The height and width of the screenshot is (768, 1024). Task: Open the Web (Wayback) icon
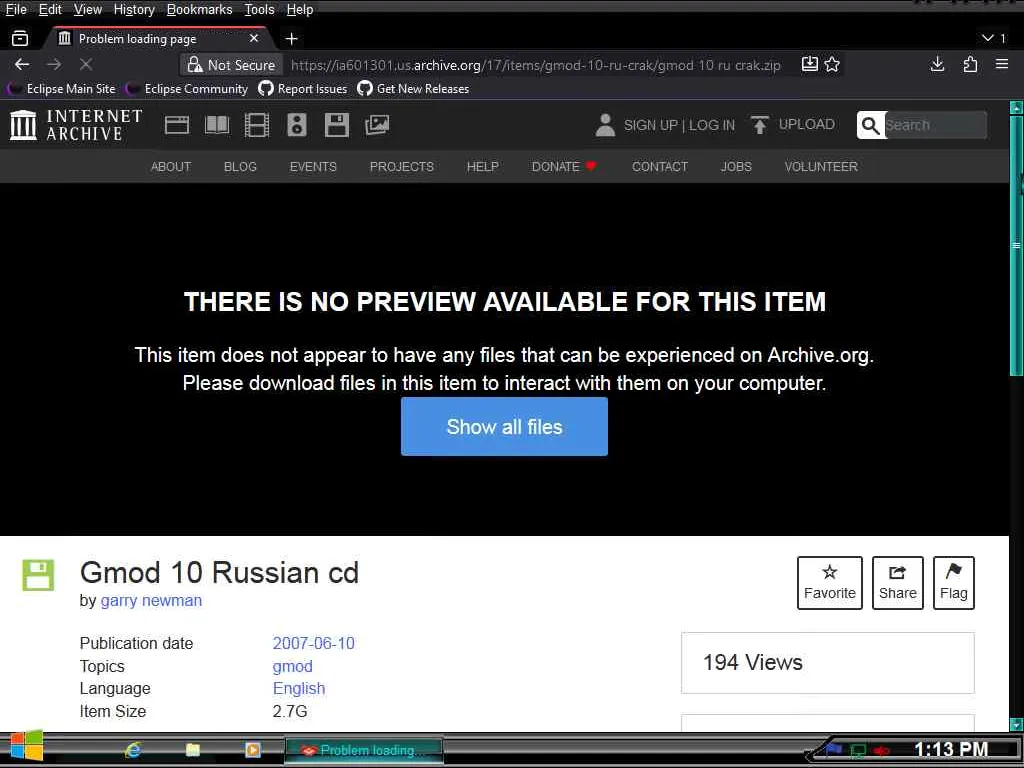(x=177, y=125)
